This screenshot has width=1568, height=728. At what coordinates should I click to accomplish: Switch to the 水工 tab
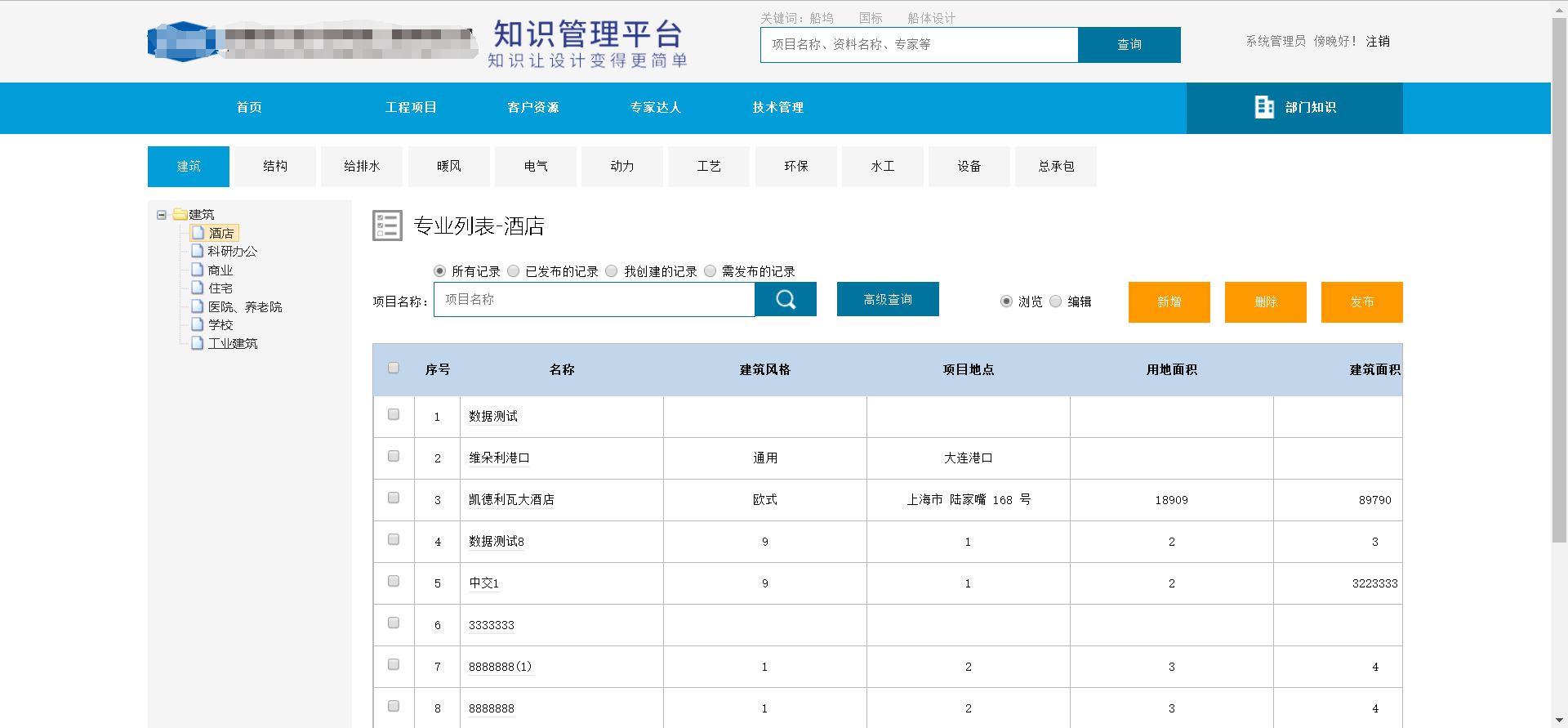883,166
